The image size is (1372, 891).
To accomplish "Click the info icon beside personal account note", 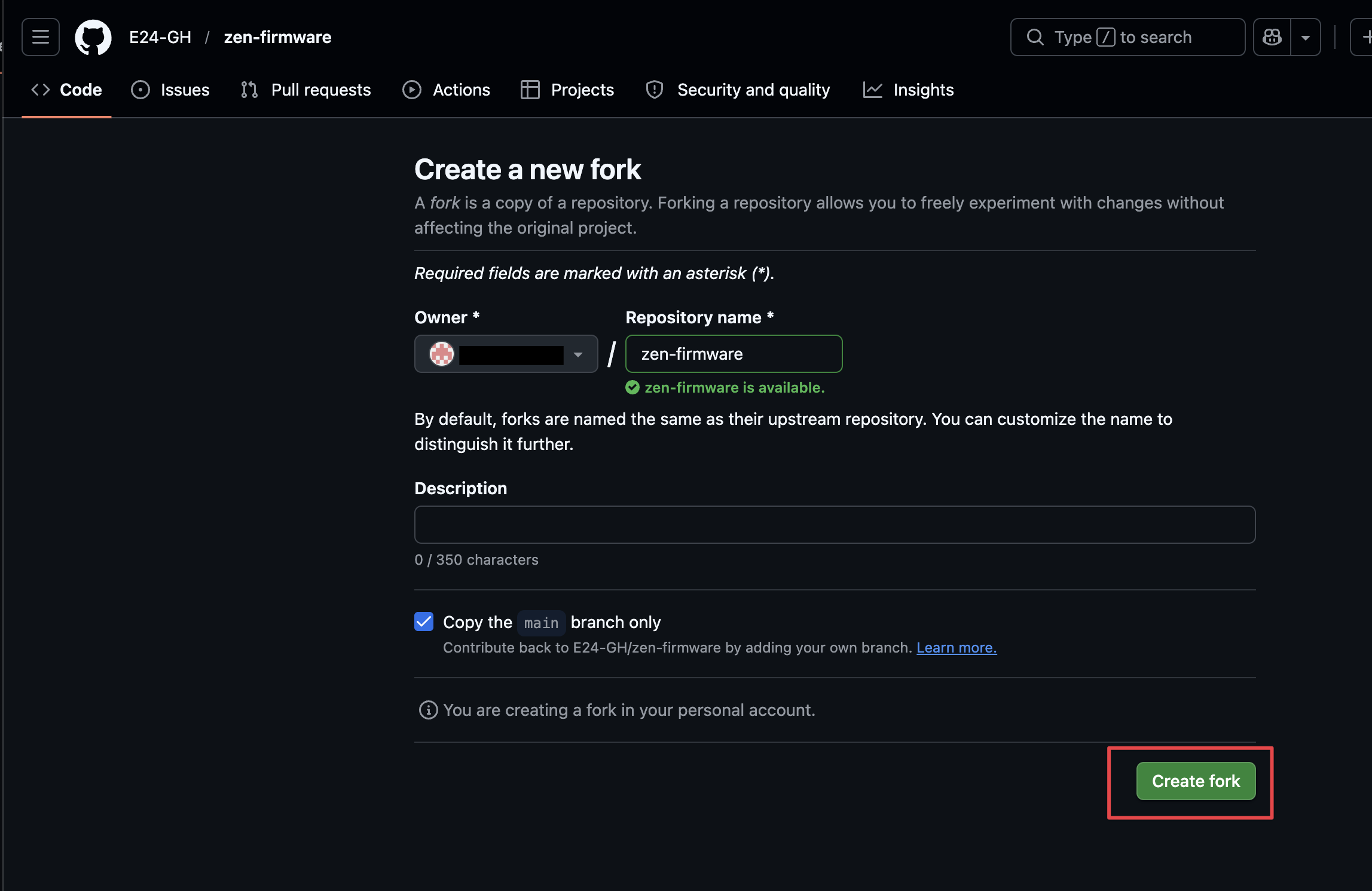I will (428, 710).
